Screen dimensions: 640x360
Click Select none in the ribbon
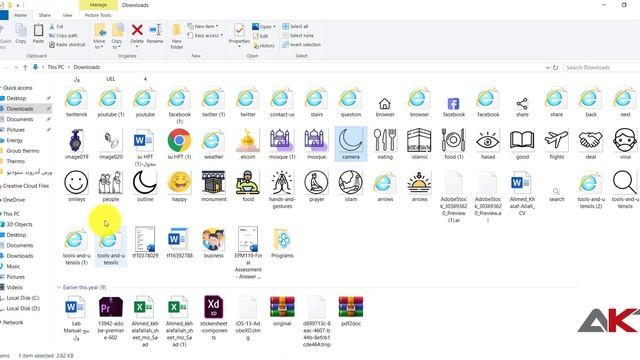(x=298, y=36)
